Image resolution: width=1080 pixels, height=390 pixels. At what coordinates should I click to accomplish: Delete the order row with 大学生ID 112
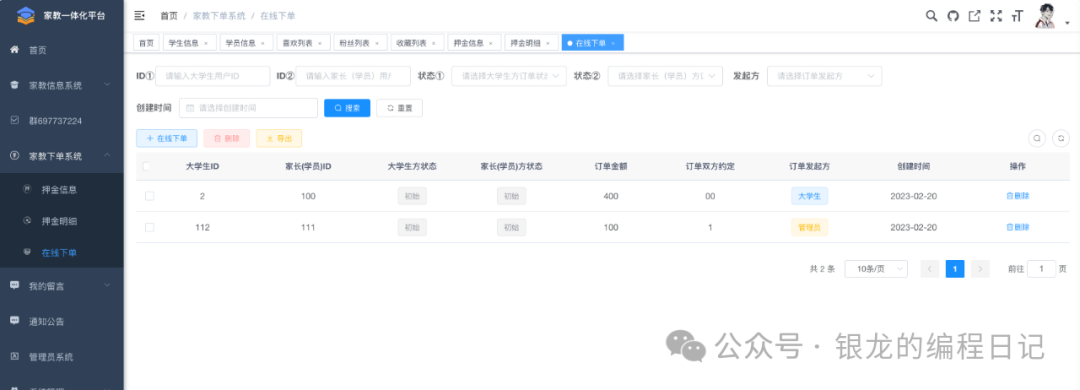click(x=1017, y=227)
